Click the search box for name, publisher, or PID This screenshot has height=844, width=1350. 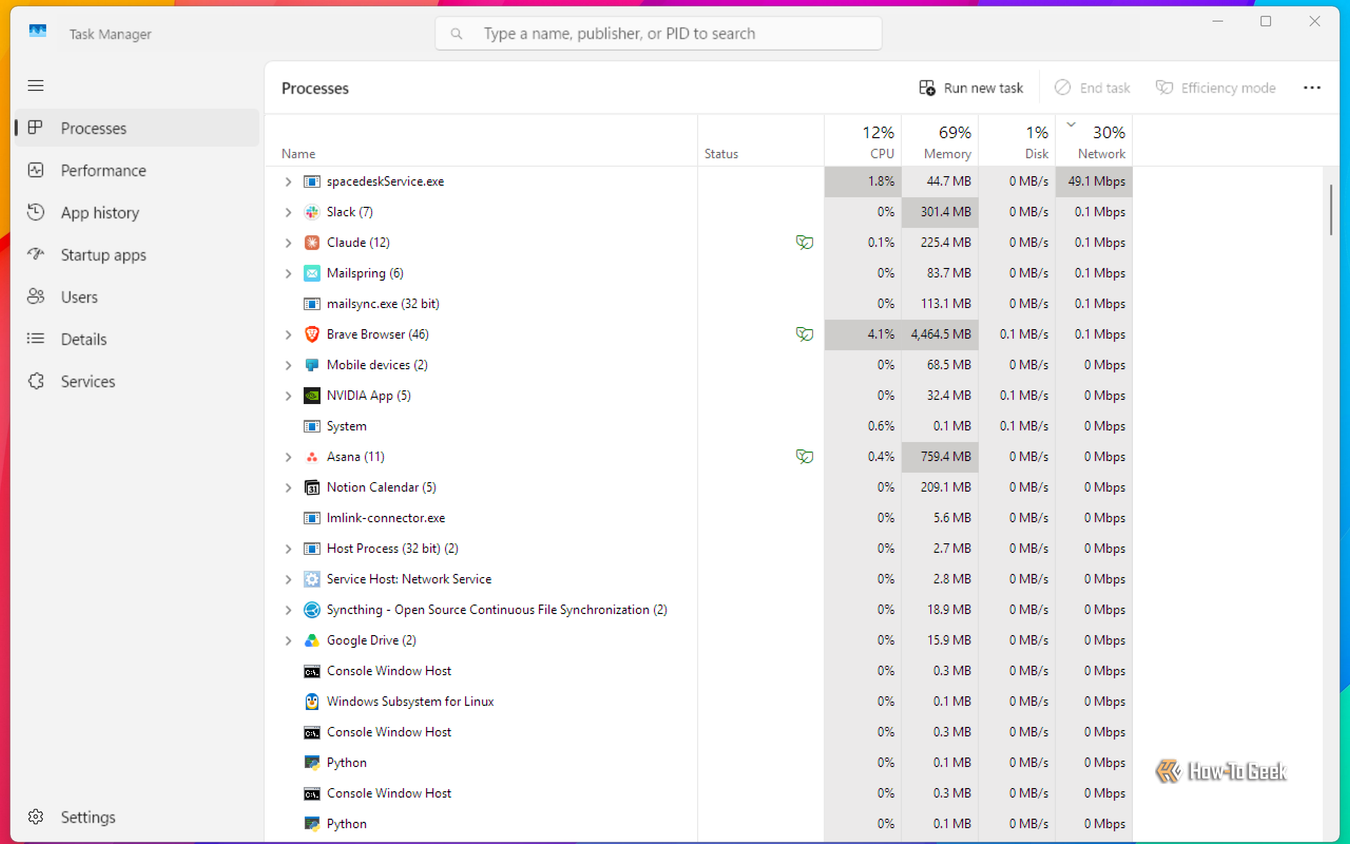click(x=659, y=34)
